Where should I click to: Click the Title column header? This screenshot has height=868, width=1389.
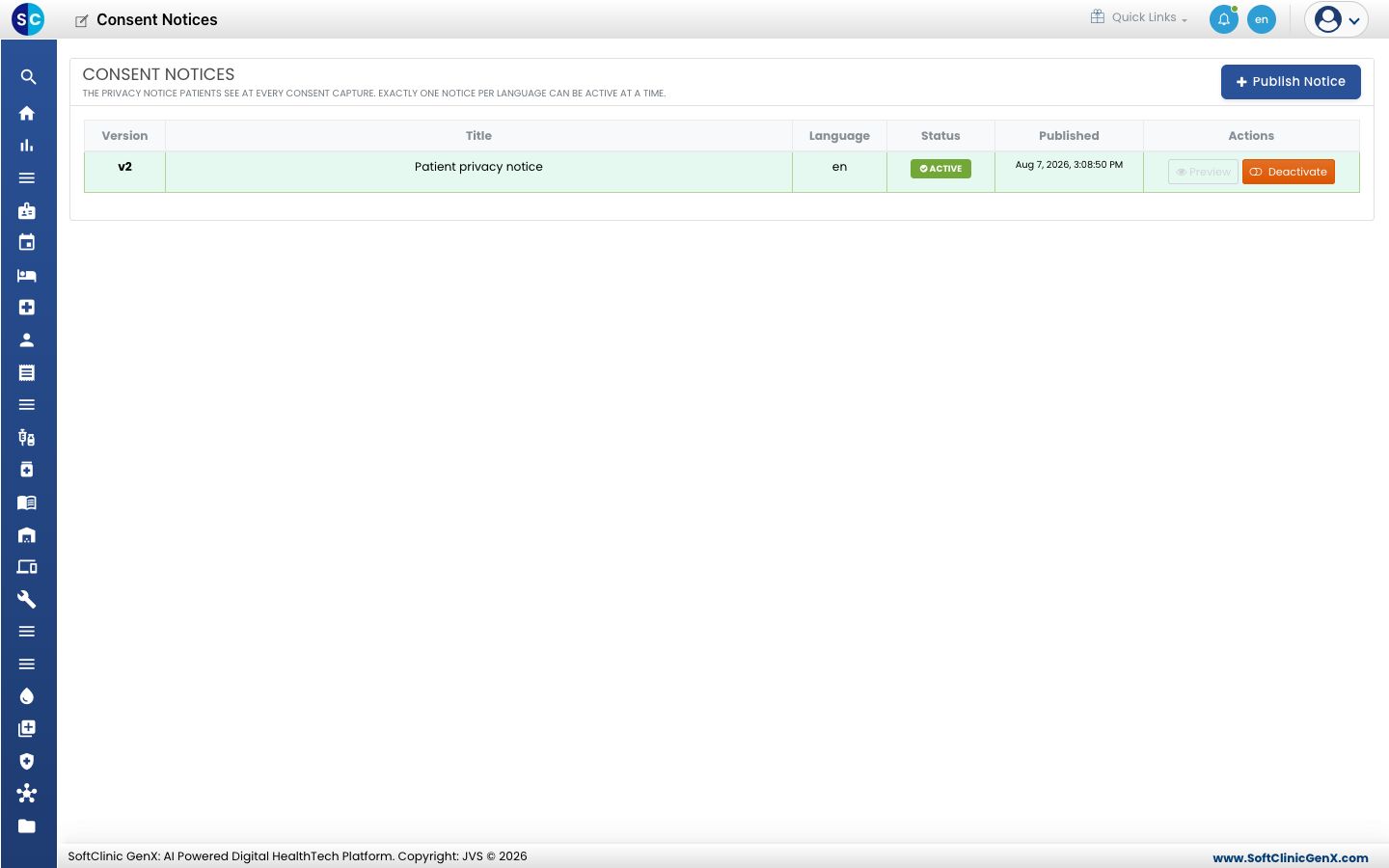[x=478, y=136]
